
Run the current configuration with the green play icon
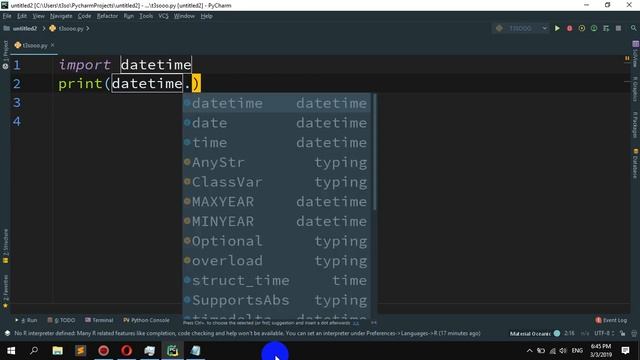pos(557,28)
